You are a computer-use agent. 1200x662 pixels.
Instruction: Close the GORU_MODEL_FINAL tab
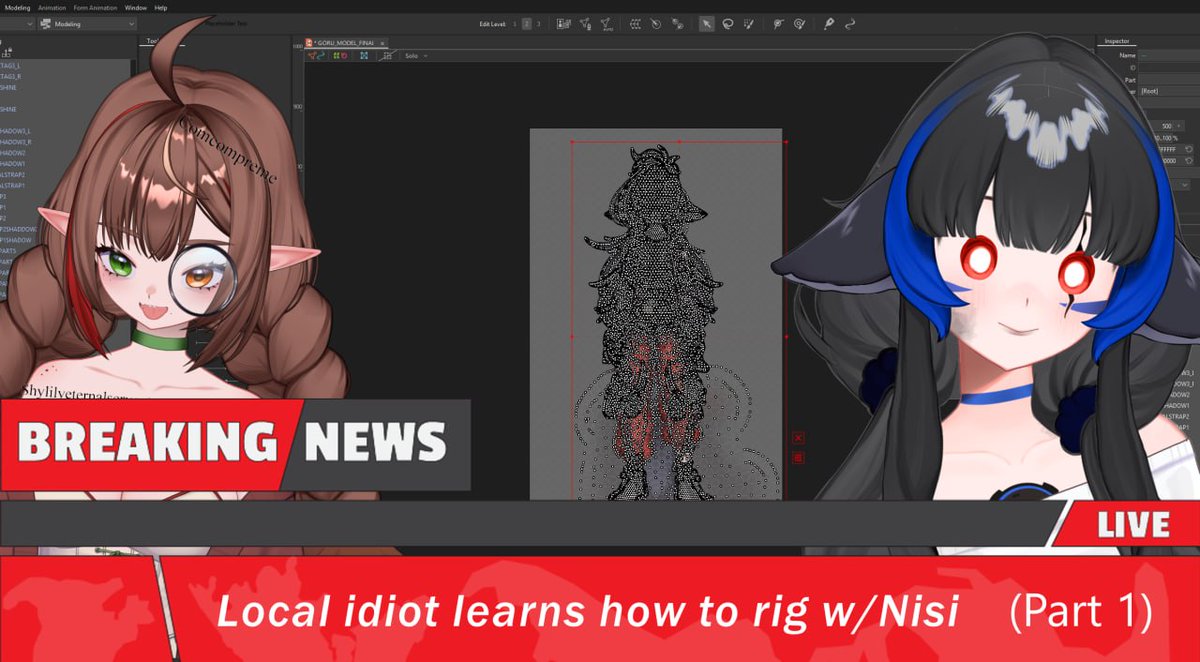(x=382, y=43)
